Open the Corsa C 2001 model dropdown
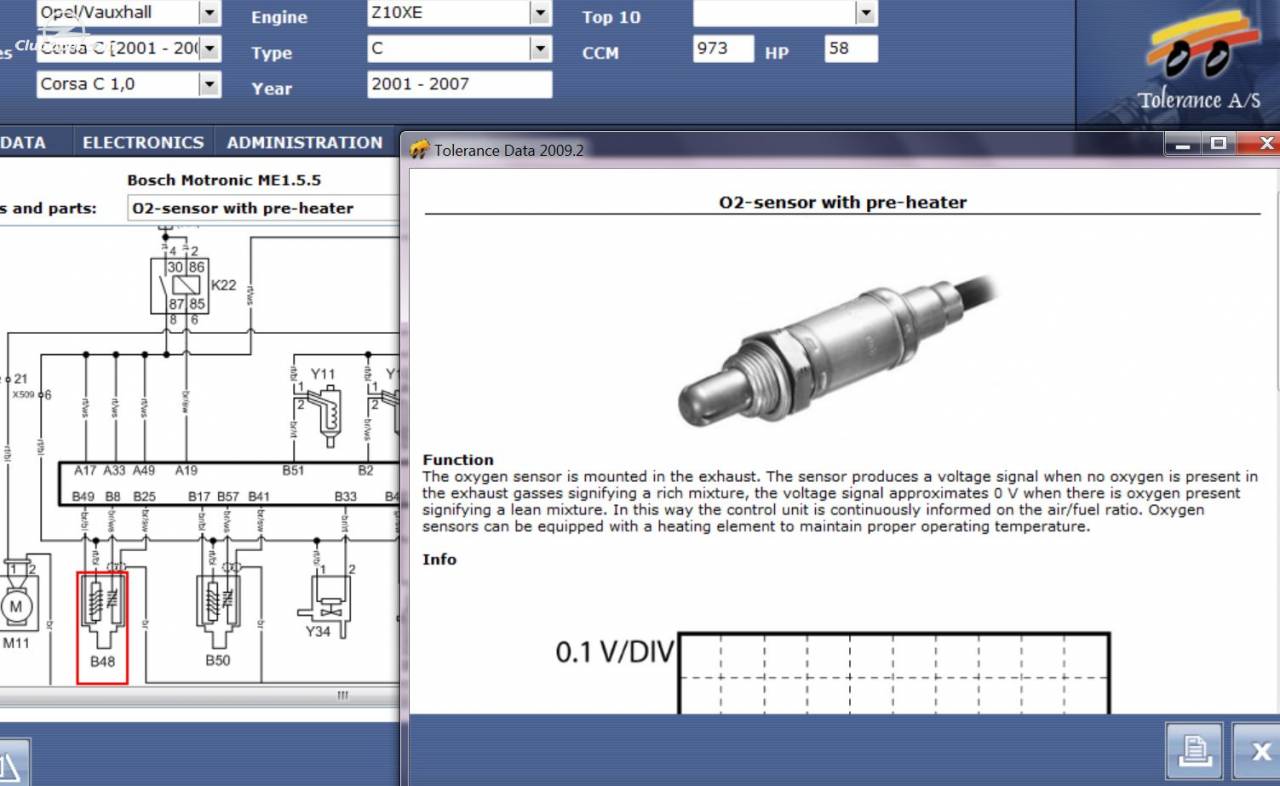This screenshot has height=786, width=1280. point(210,48)
